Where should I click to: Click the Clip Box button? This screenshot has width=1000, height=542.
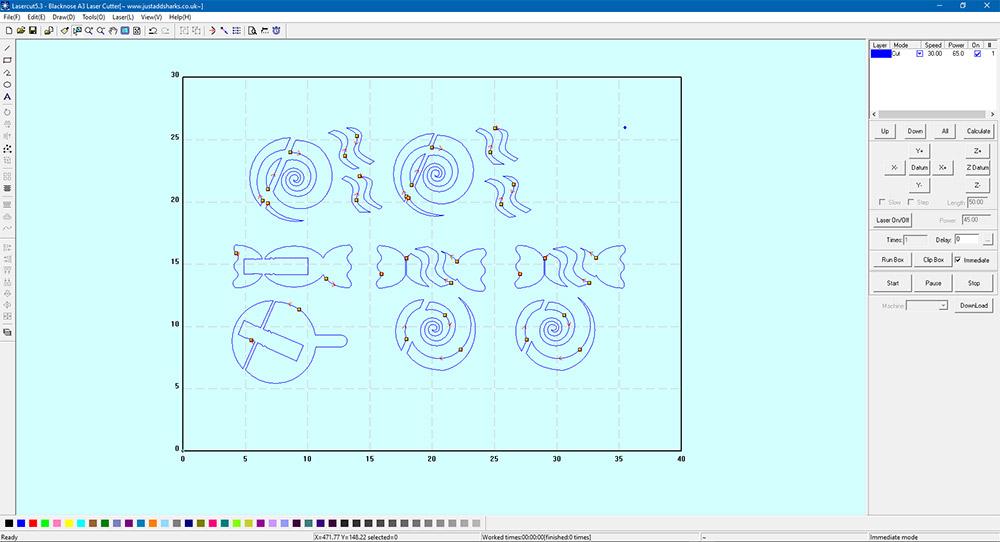pyautogui.click(x=933, y=260)
